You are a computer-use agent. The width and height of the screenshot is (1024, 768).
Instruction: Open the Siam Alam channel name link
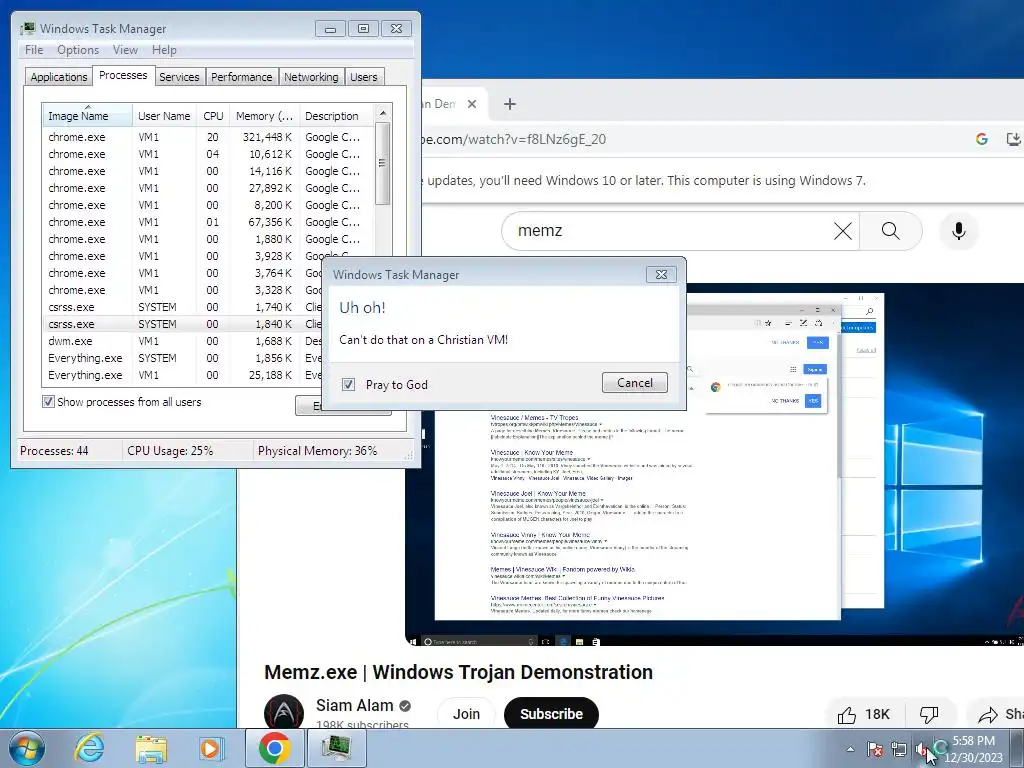click(x=355, y=705)
